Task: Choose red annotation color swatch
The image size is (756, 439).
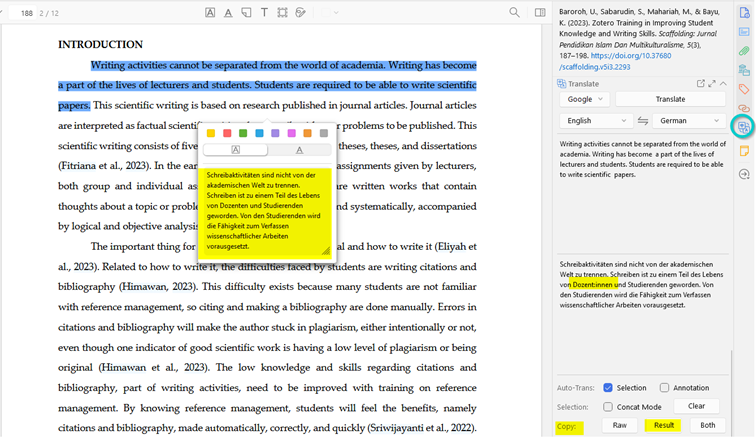Action: (227, 133)
